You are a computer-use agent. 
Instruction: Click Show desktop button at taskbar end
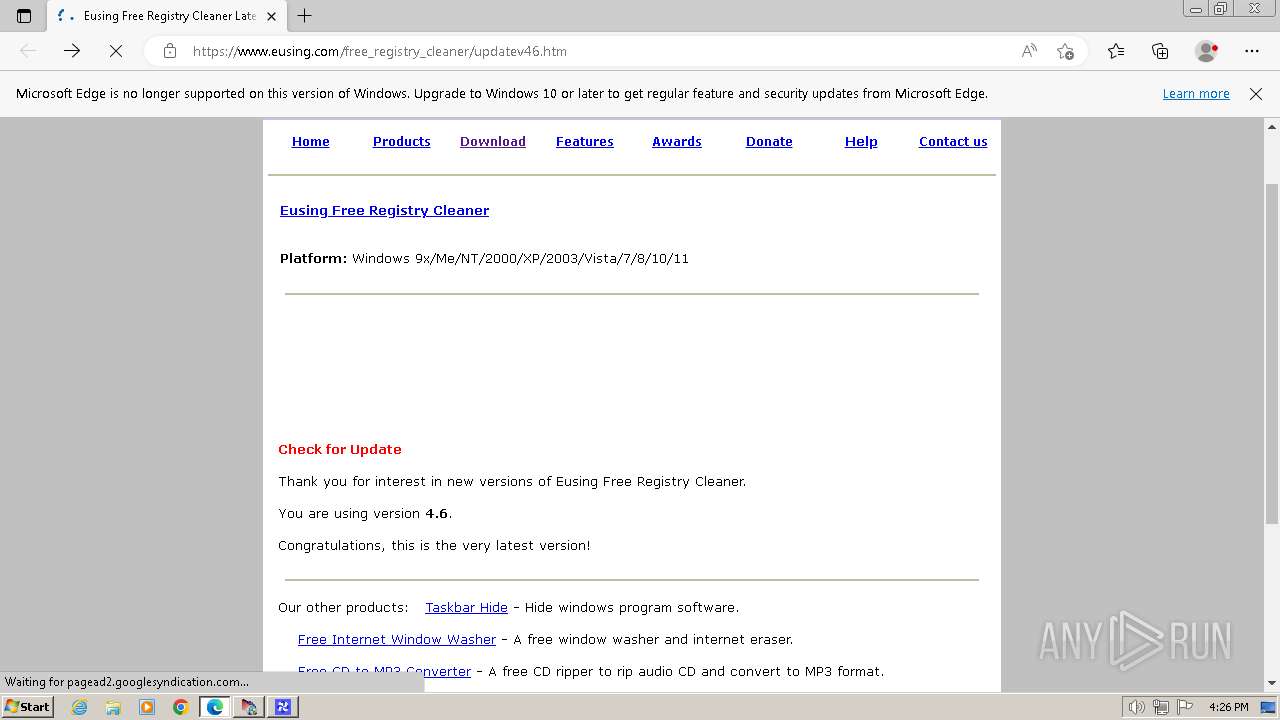[x=1269, y=707]
